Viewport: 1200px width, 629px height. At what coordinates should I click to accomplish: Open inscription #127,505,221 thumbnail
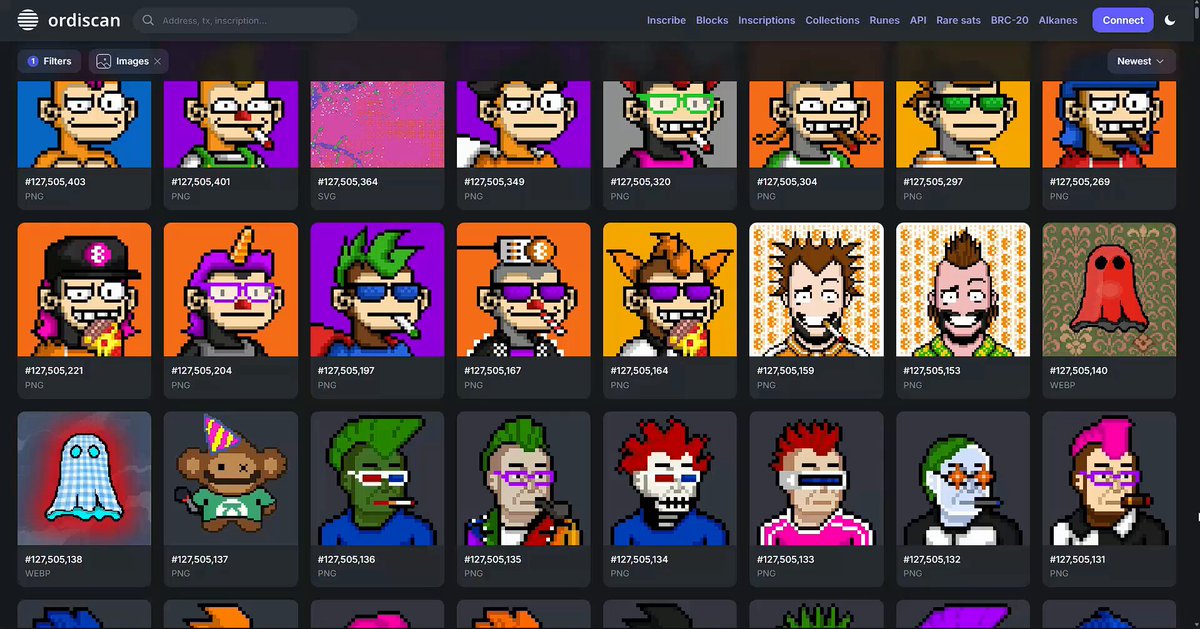[85, 289]
